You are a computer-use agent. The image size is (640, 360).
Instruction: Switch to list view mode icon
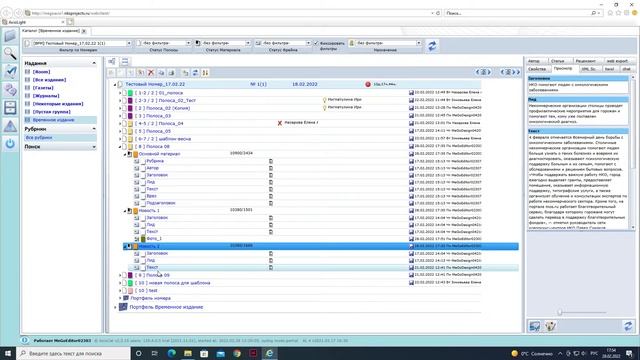click(x=125, y=62)
